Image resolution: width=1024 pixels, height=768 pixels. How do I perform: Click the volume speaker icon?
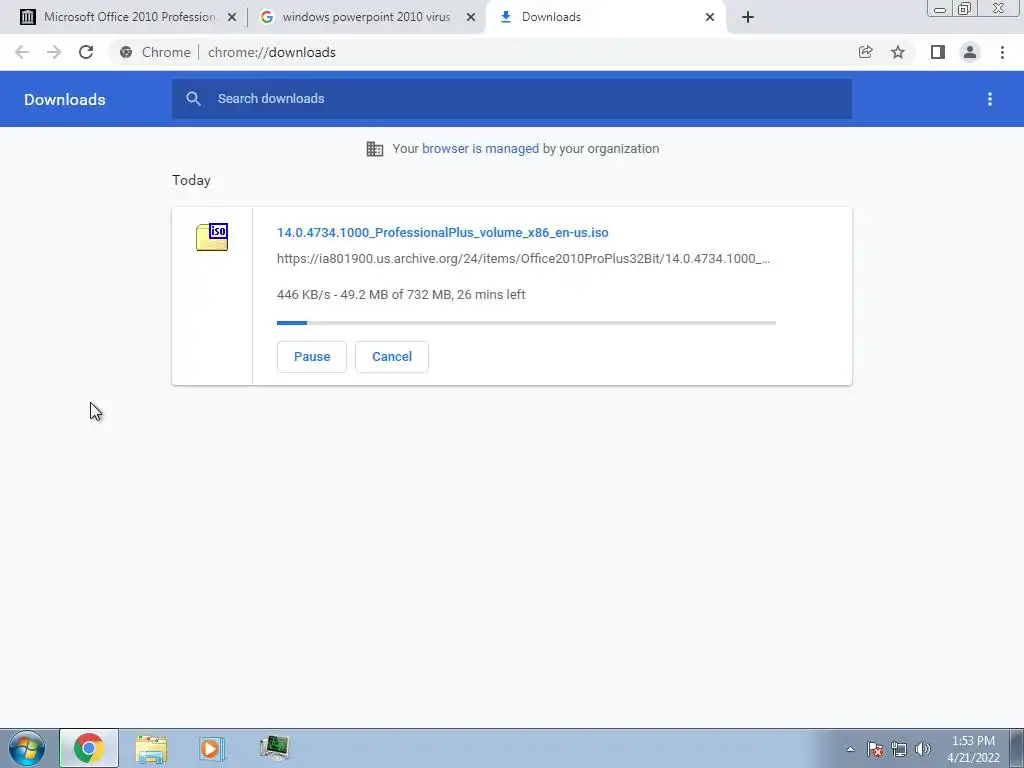(923, 749)
